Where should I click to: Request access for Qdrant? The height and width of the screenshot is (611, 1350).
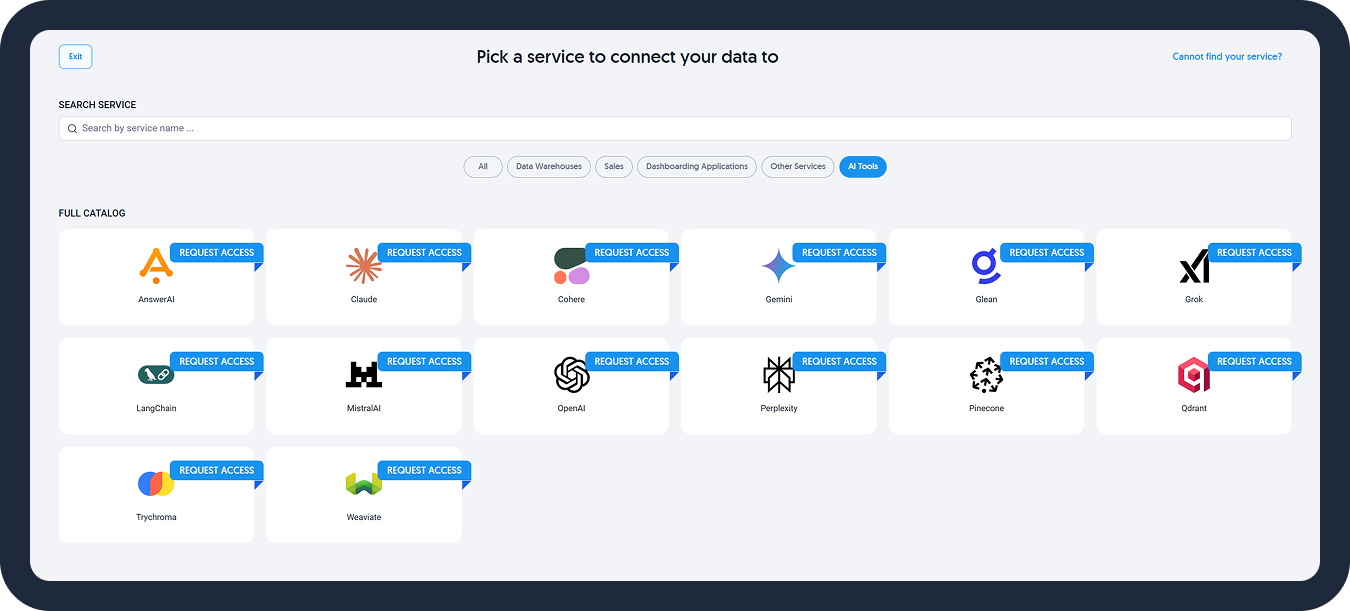point(1254,362)
